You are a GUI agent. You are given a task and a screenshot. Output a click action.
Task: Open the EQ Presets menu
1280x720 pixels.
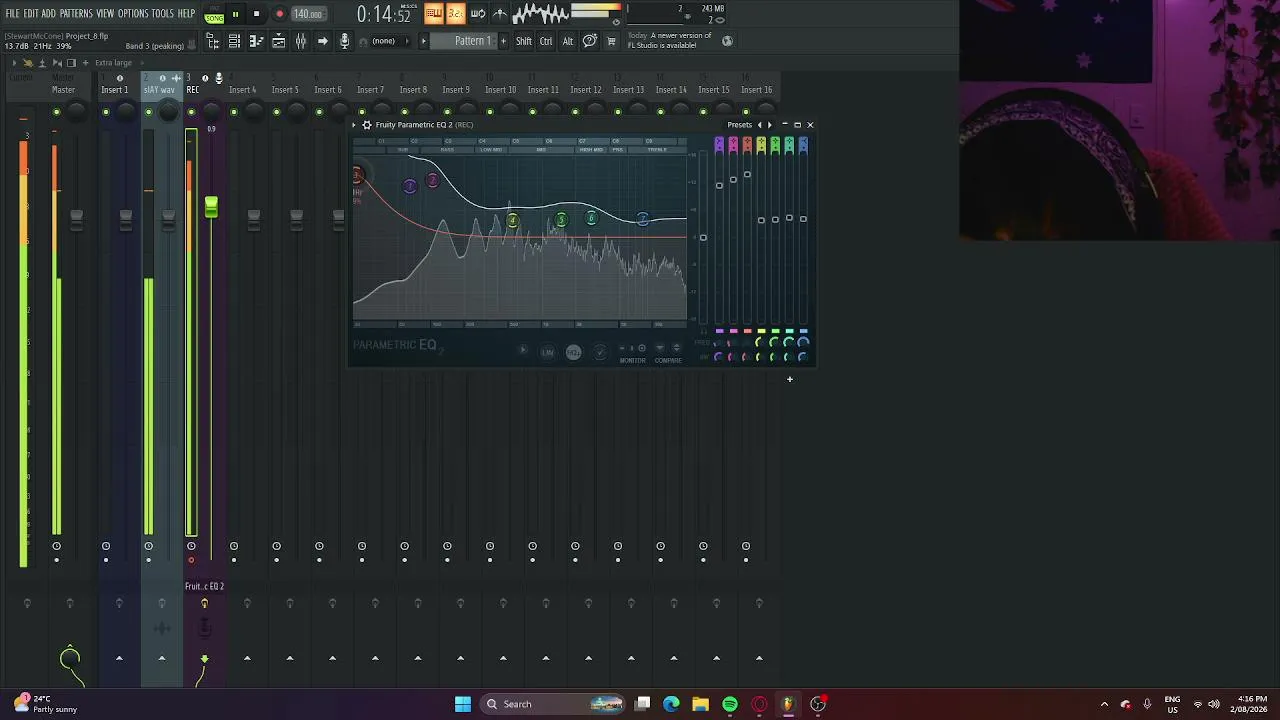click(739, 125)
